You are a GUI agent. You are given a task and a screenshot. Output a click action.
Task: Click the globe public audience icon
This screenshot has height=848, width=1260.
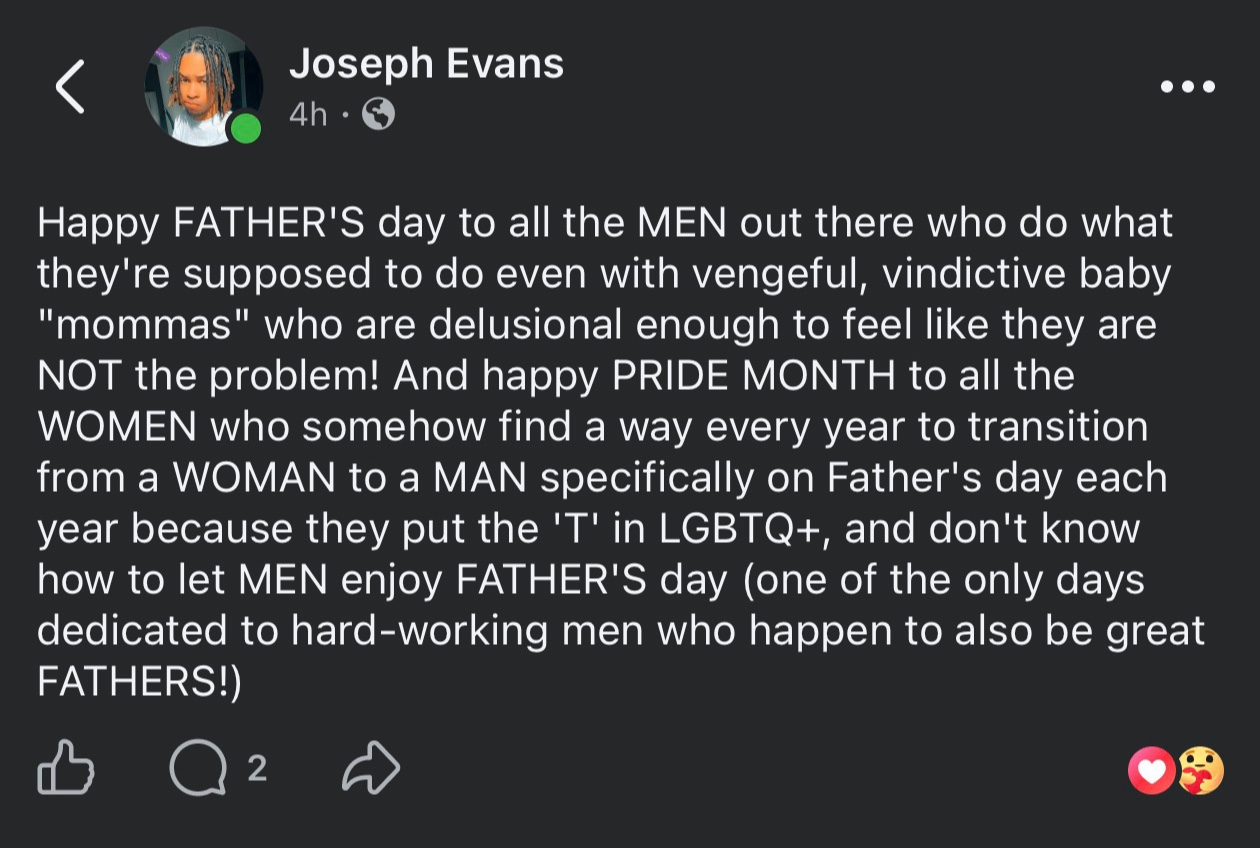tap(378, 115)
